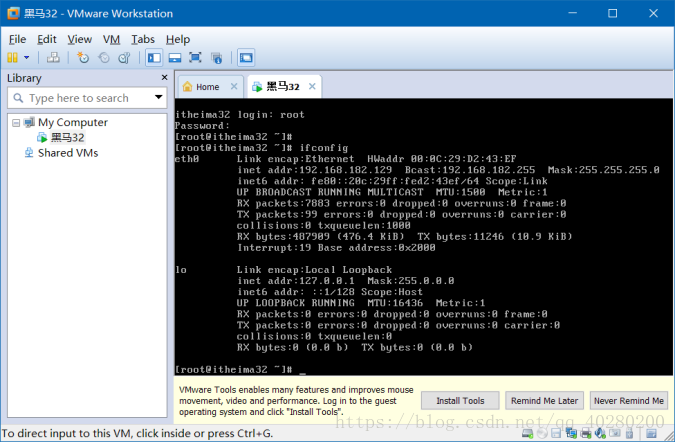Collapse the My Computer tree node
The height and width of the screenshot is (442, 676).
click(16, 123)
